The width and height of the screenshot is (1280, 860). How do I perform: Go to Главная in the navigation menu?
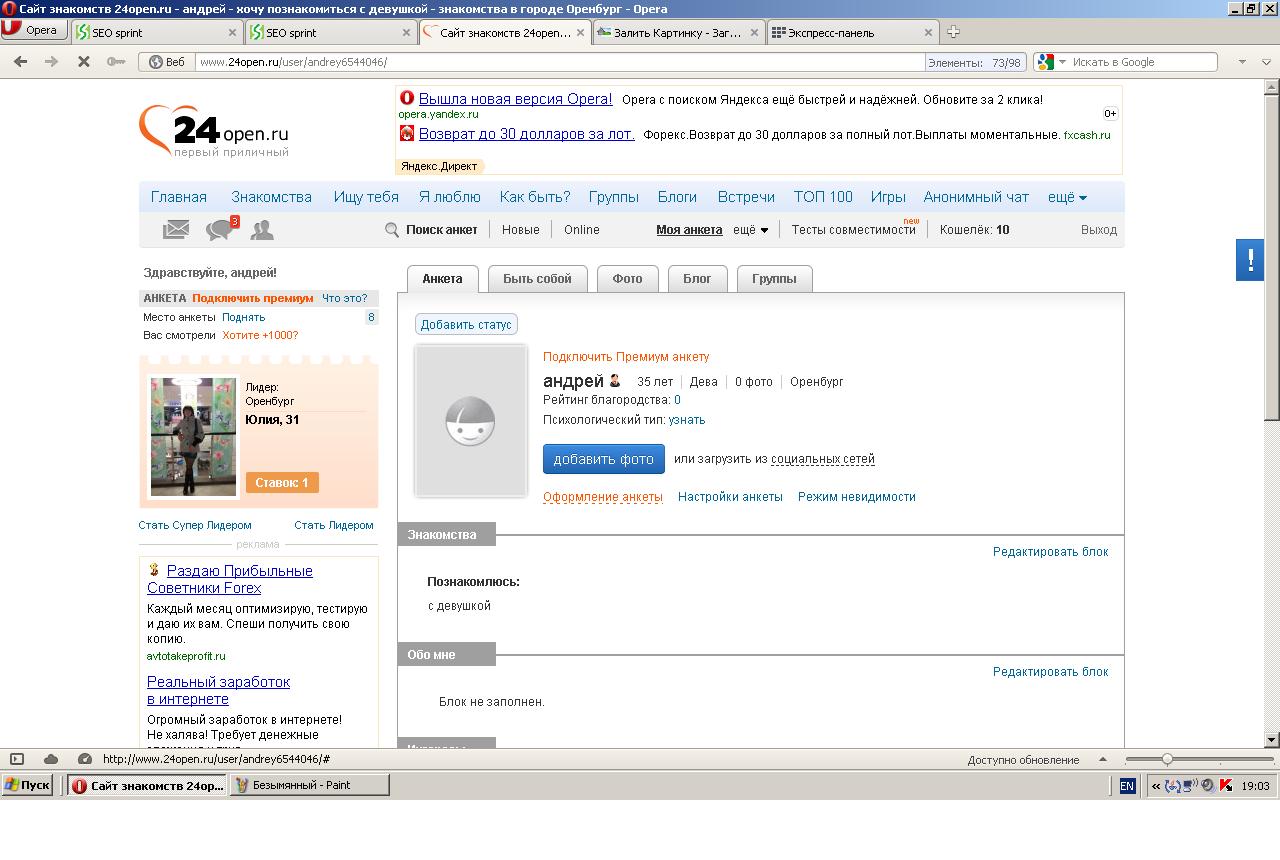tap(179, 197)
